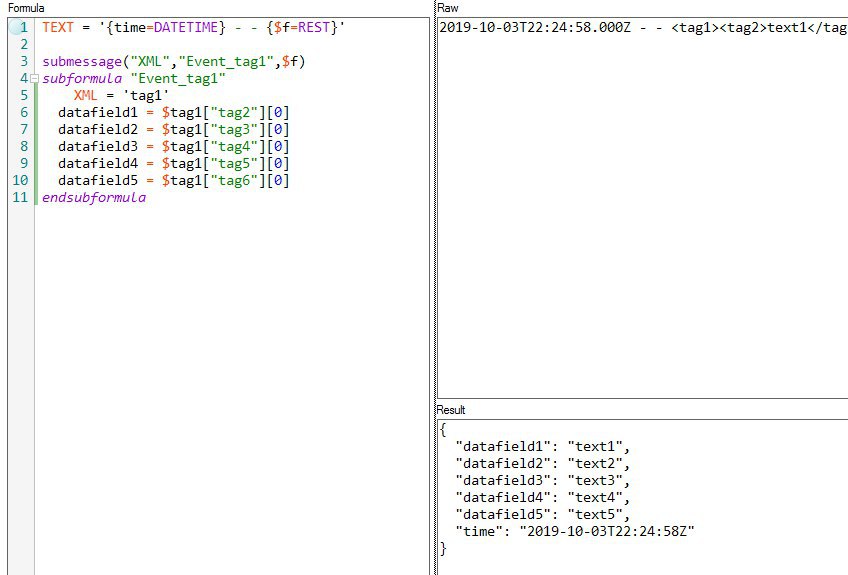The image size is (848, 575).
Task: Select the submessage("XML","Event_tag1",$f) line
Action: (174, 61)
